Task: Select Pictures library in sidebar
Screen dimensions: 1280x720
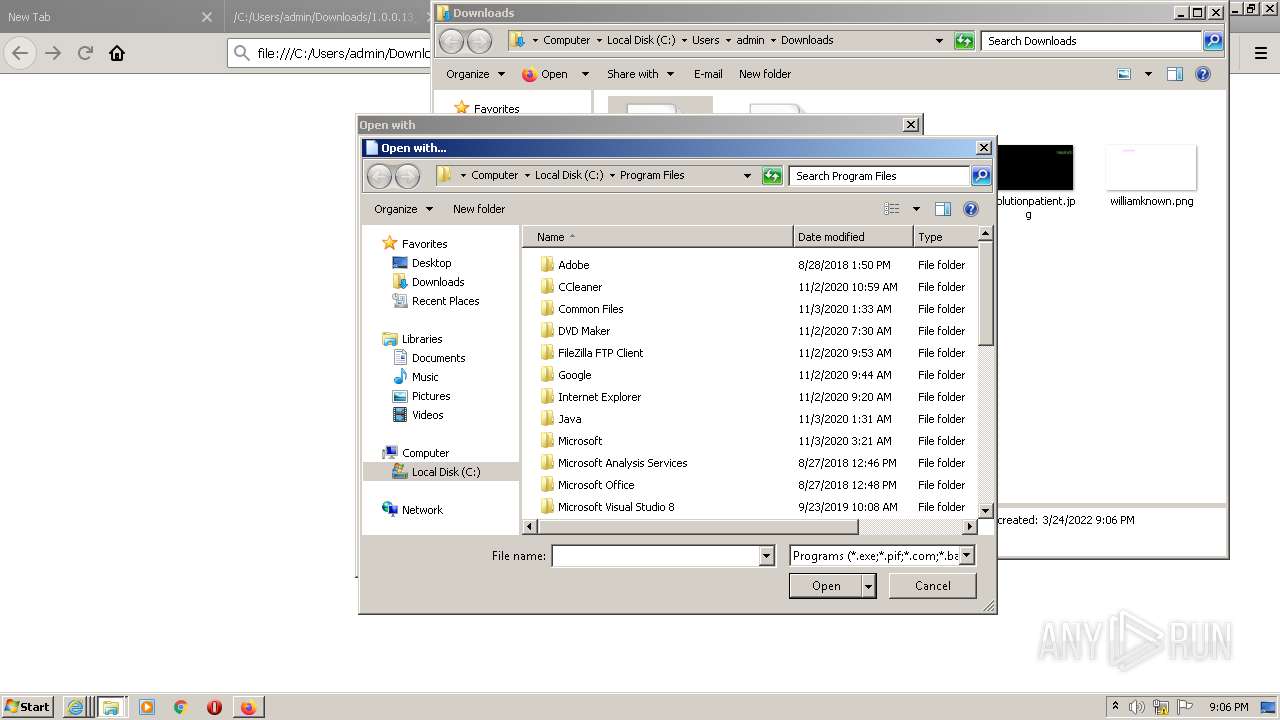Action: pos(431,396)
